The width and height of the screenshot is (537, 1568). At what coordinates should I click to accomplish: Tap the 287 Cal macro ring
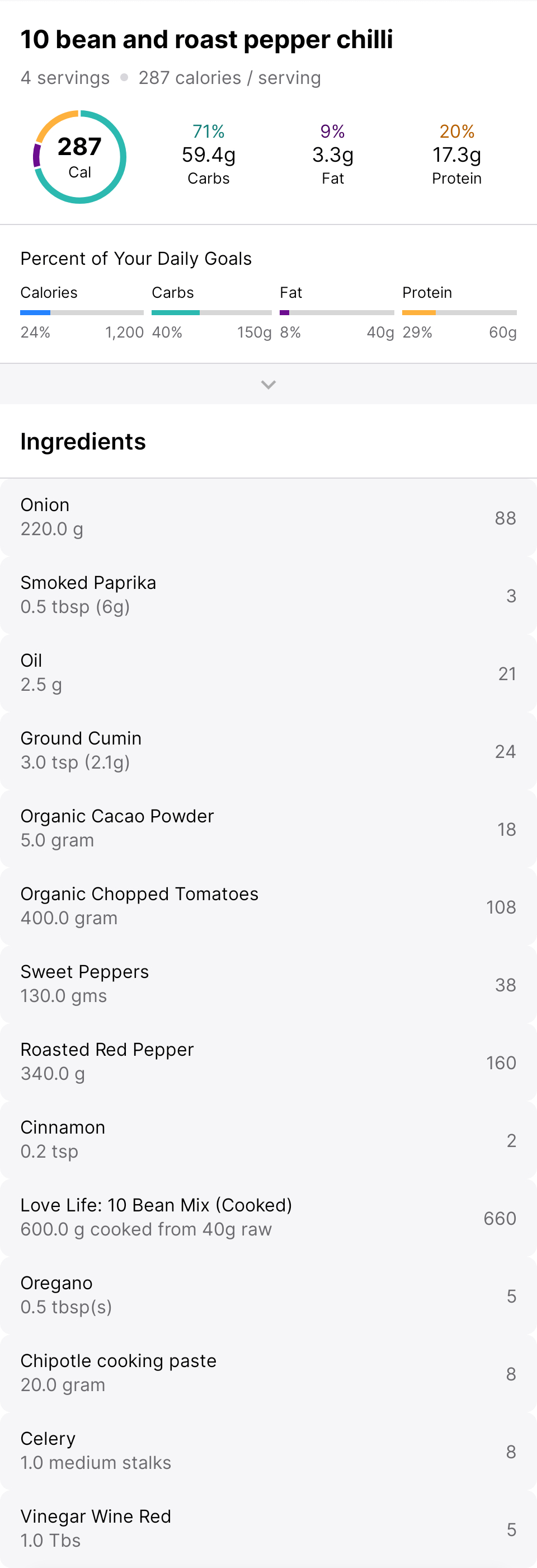pos(79,157)
